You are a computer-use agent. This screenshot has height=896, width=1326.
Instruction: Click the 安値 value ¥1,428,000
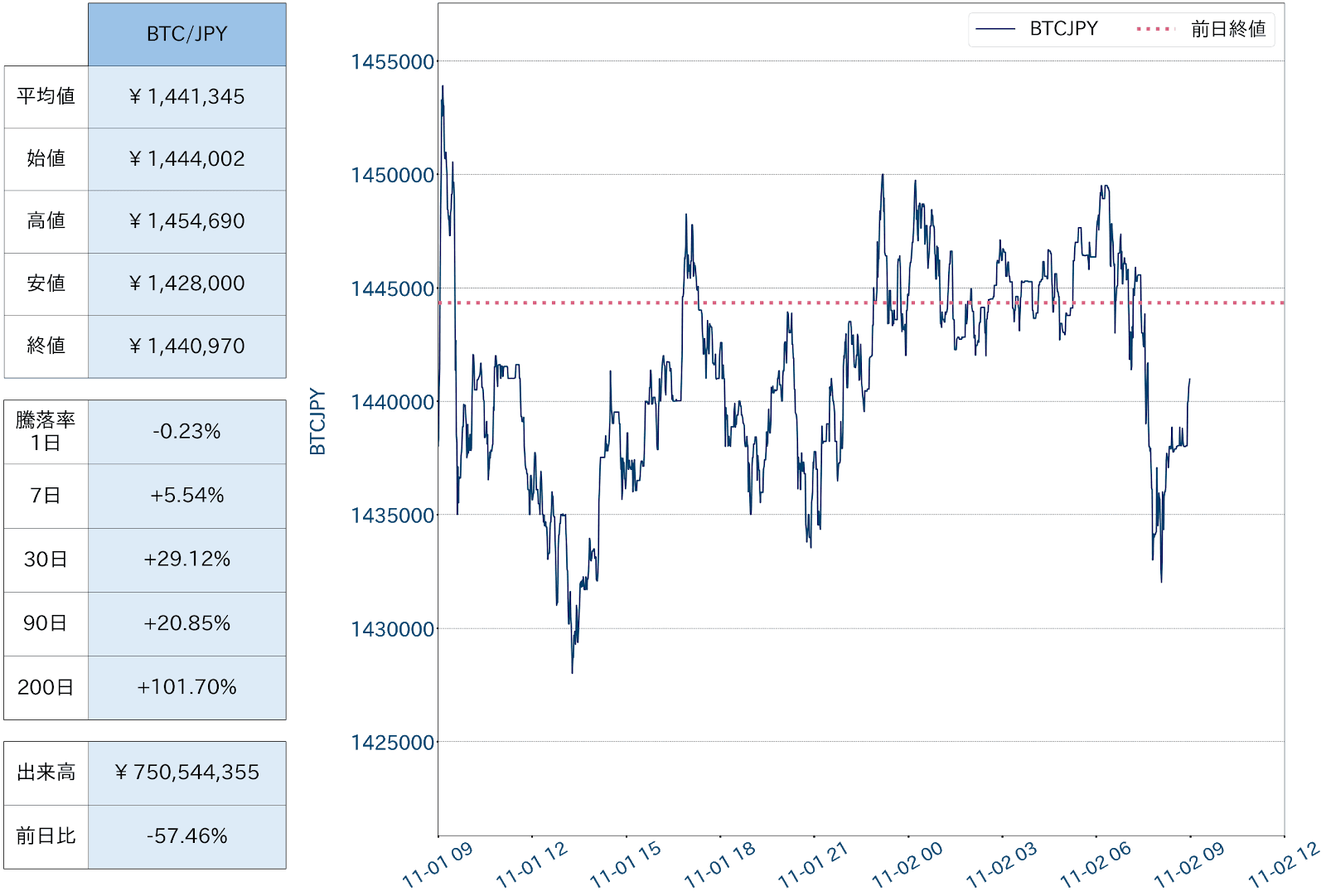pos(186,283)
